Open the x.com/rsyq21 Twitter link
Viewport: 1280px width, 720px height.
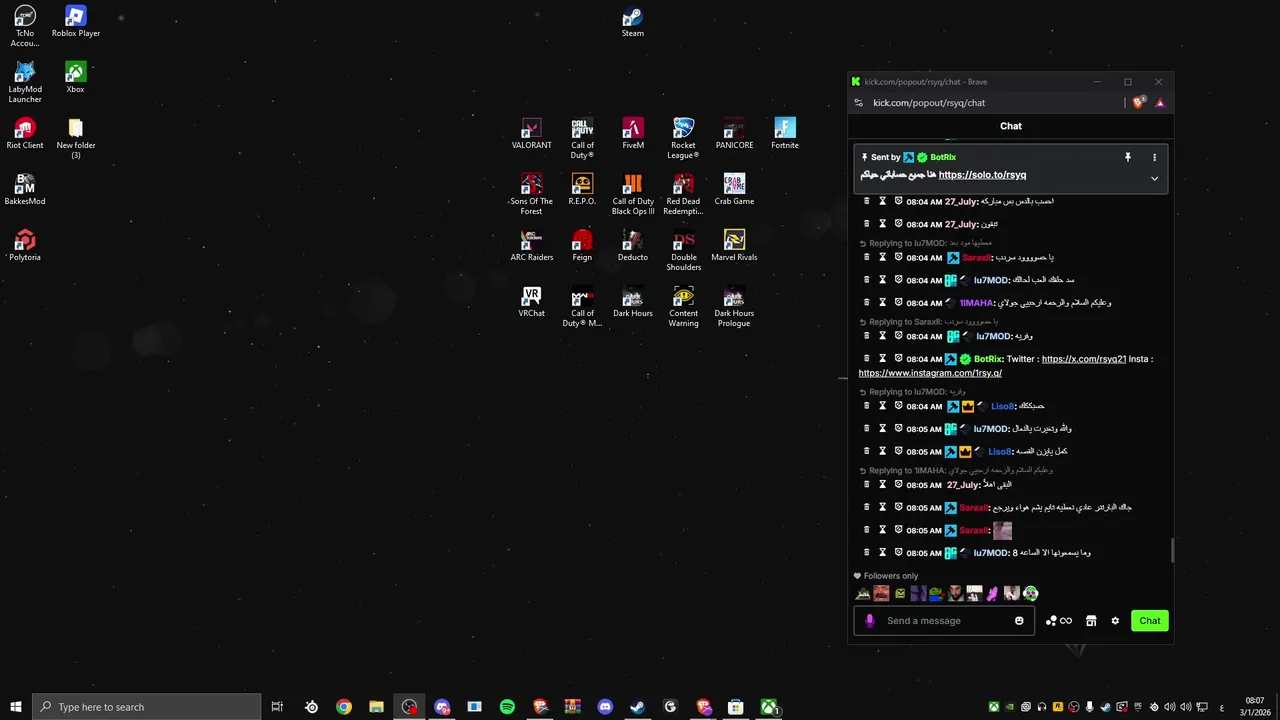click(1084, 359)
